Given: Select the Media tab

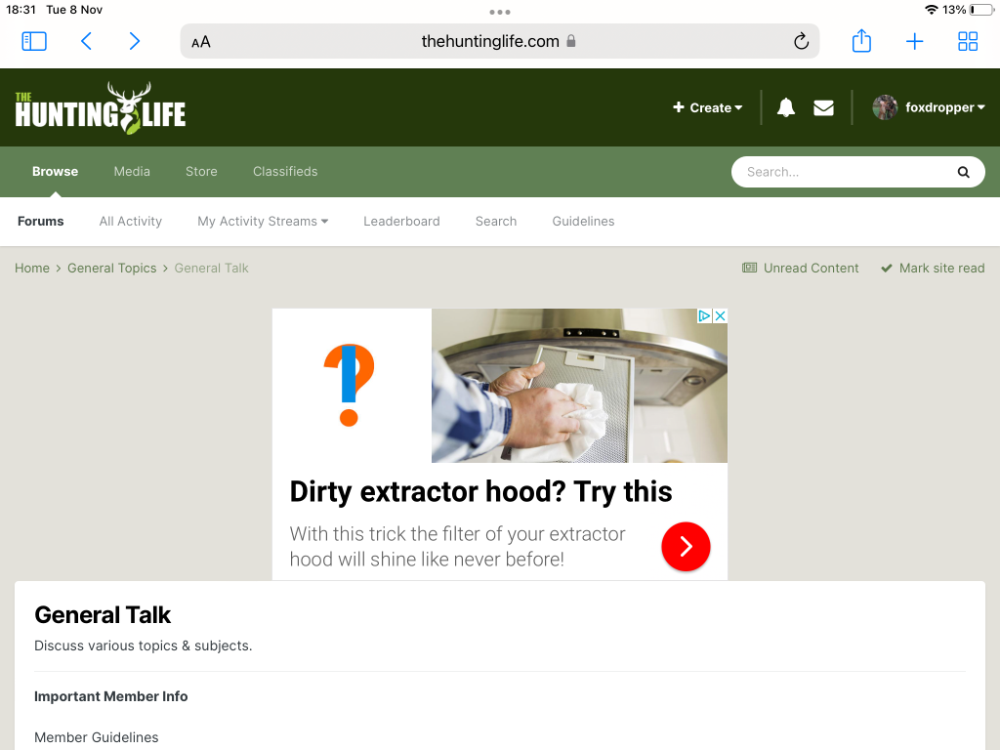Looking at the screenshot, I should [x=132, y=172].
